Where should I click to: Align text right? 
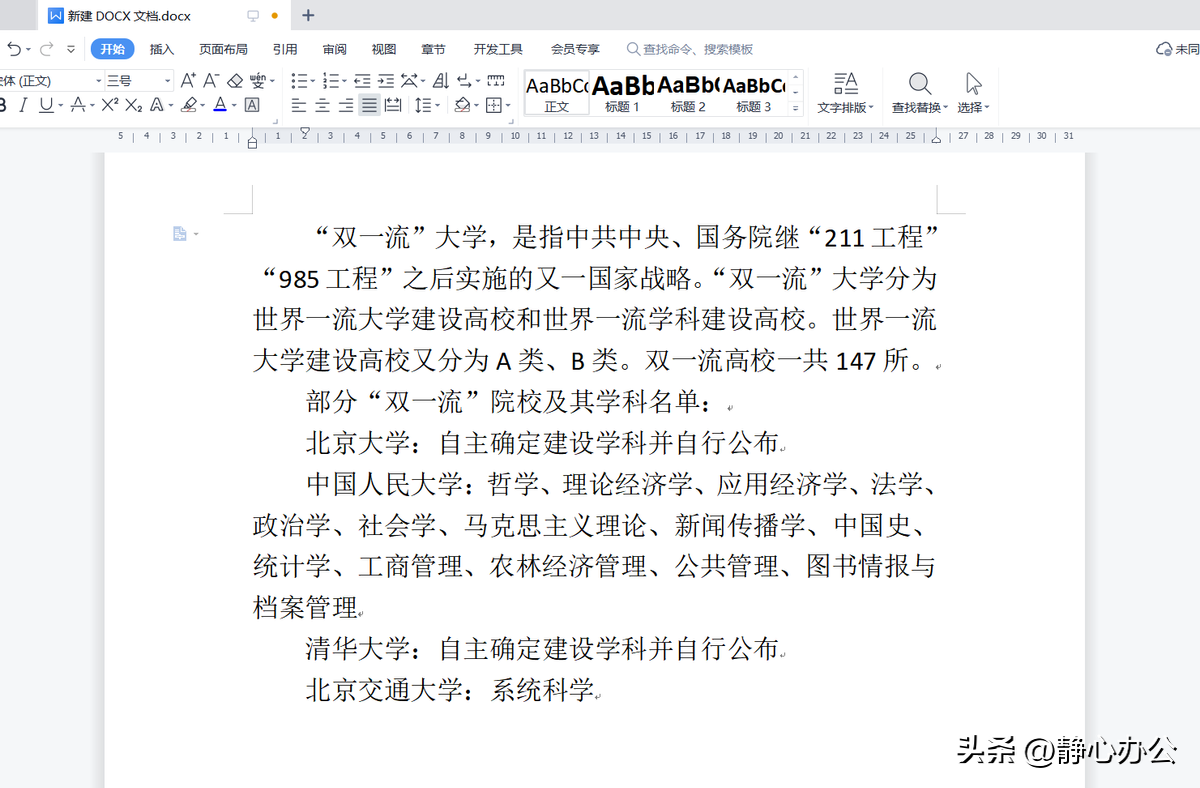[x=345, y=105]
